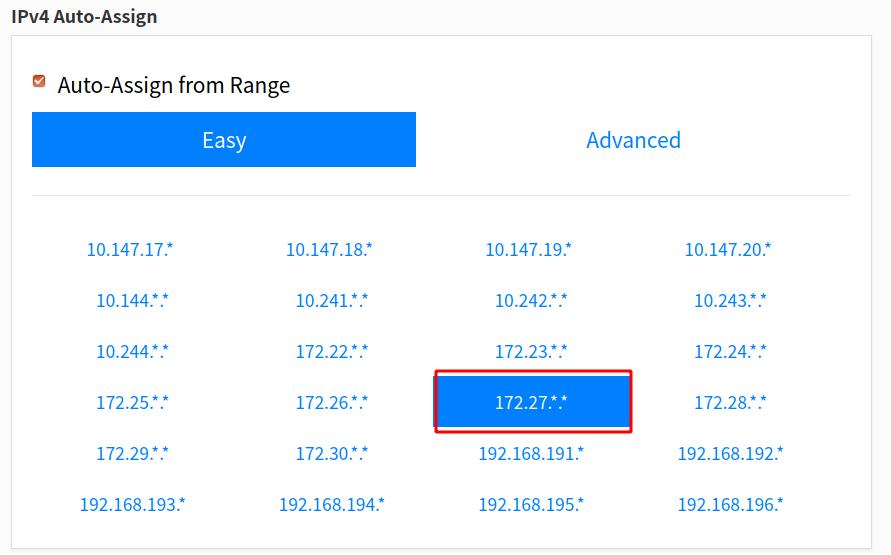
Task: Select the 172.28.*.* range
Action: 731,403
